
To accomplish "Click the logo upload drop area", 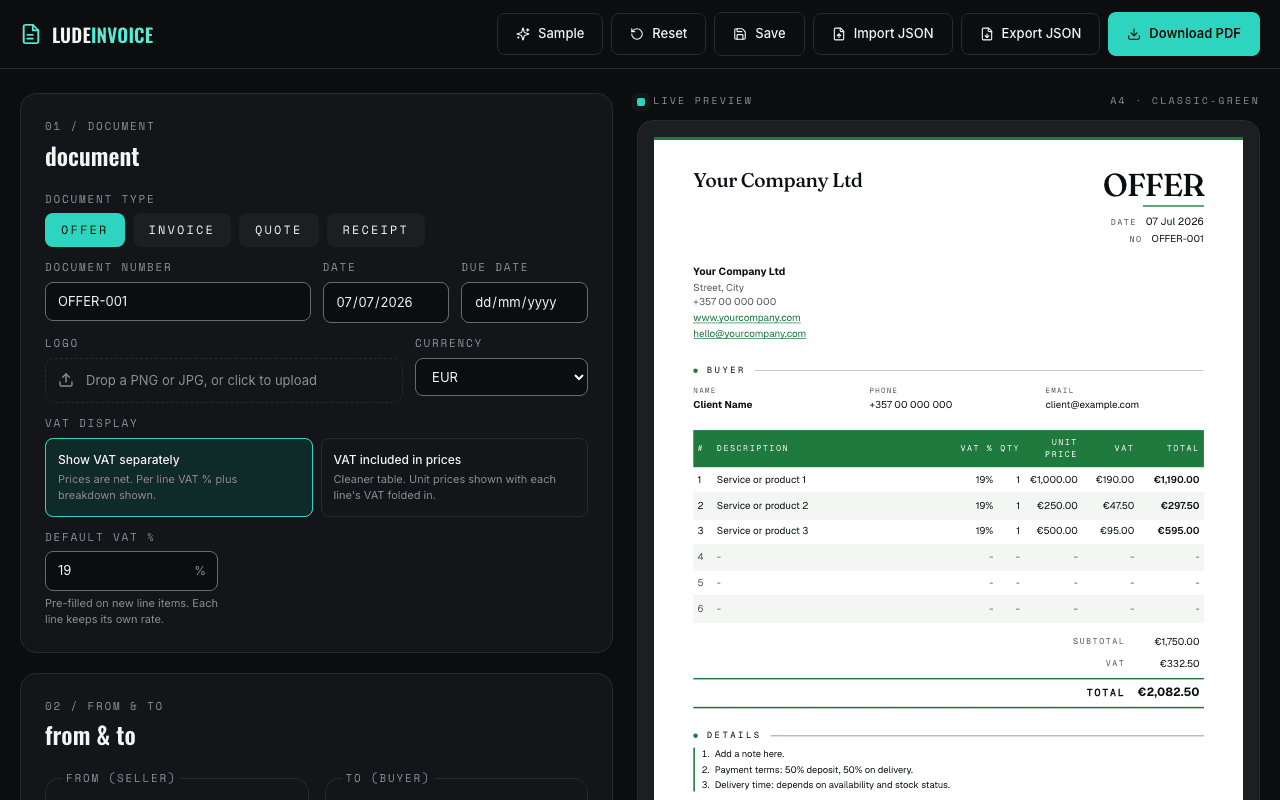I will pos(224,380).
